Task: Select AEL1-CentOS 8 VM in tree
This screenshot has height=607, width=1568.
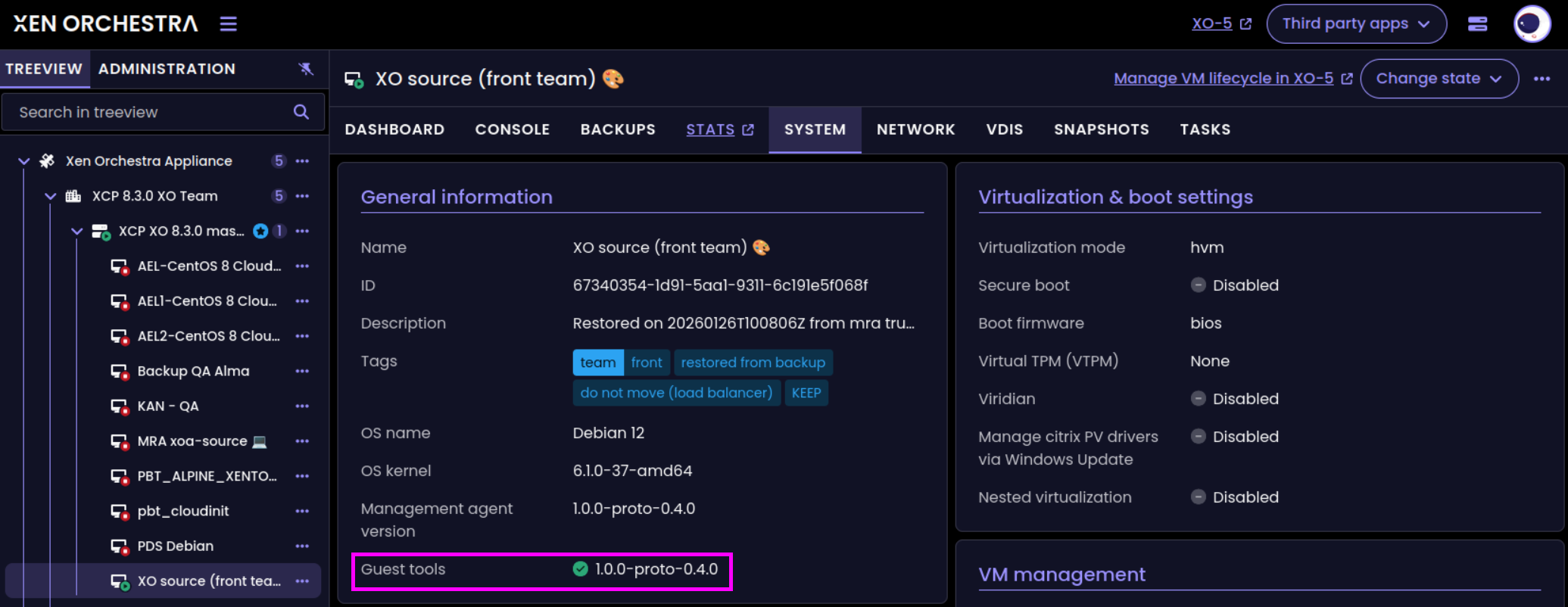Action: [207, 301]
